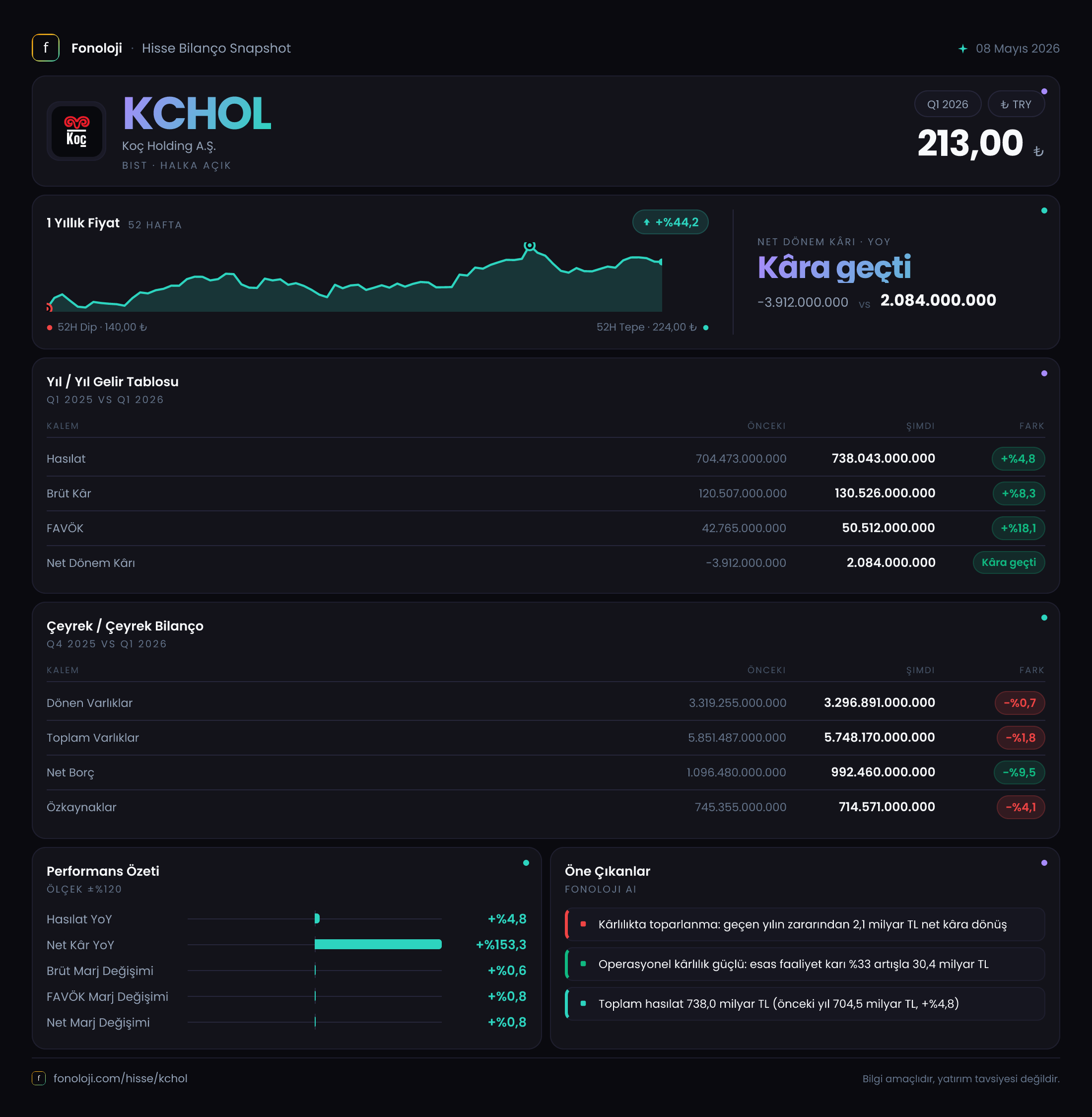This screenshot has width=1092, height=1117.
Task: Click the -%4,1 badge in Özkaynaklar row
Action: [1021, 807]
